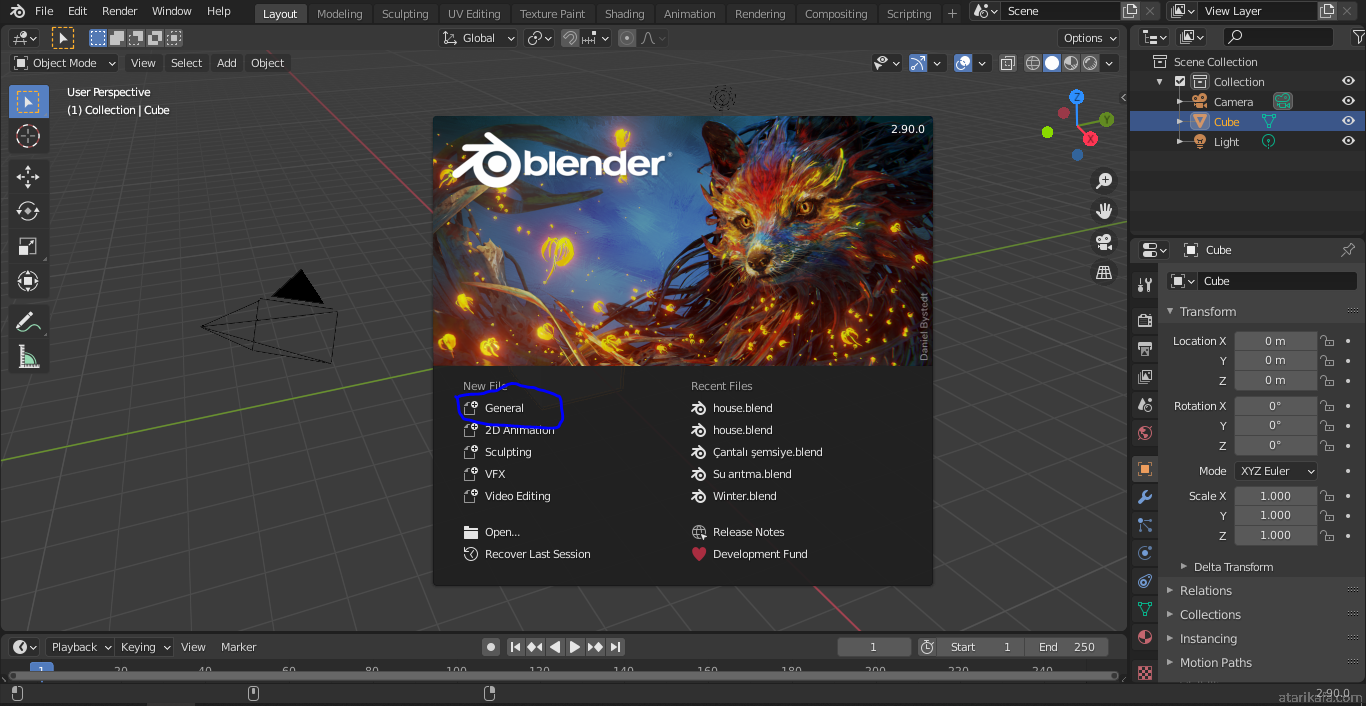
Task: Open Output properties tab
Action: 1145,349
